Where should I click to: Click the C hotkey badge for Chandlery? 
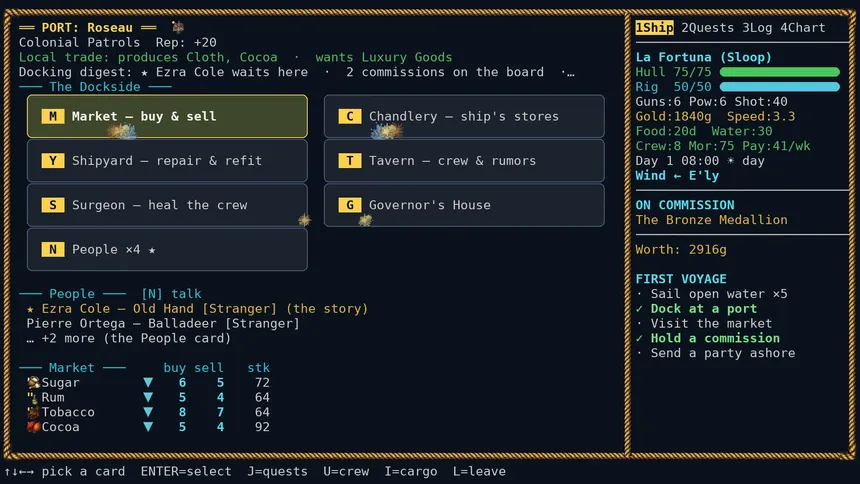[x=349, y=116]
